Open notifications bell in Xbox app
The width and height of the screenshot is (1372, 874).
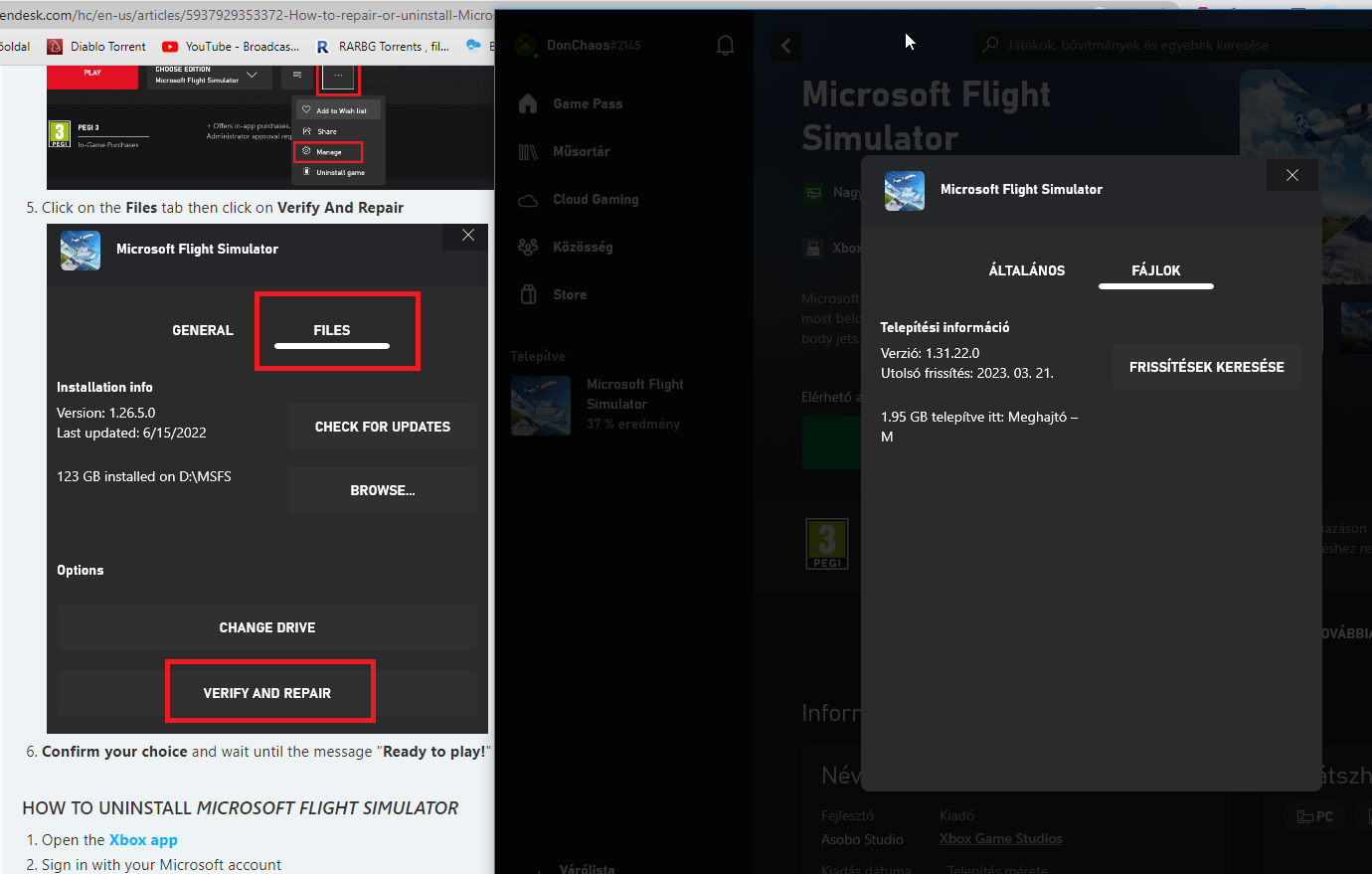726,46
